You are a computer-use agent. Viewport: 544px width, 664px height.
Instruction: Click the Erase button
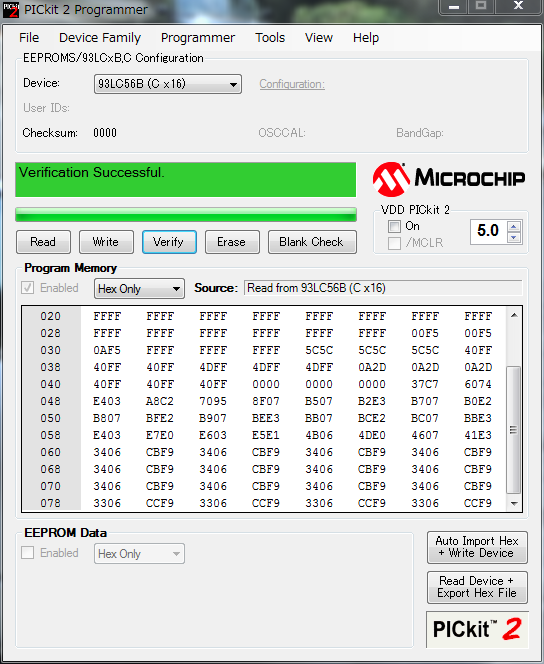[232, 242]
